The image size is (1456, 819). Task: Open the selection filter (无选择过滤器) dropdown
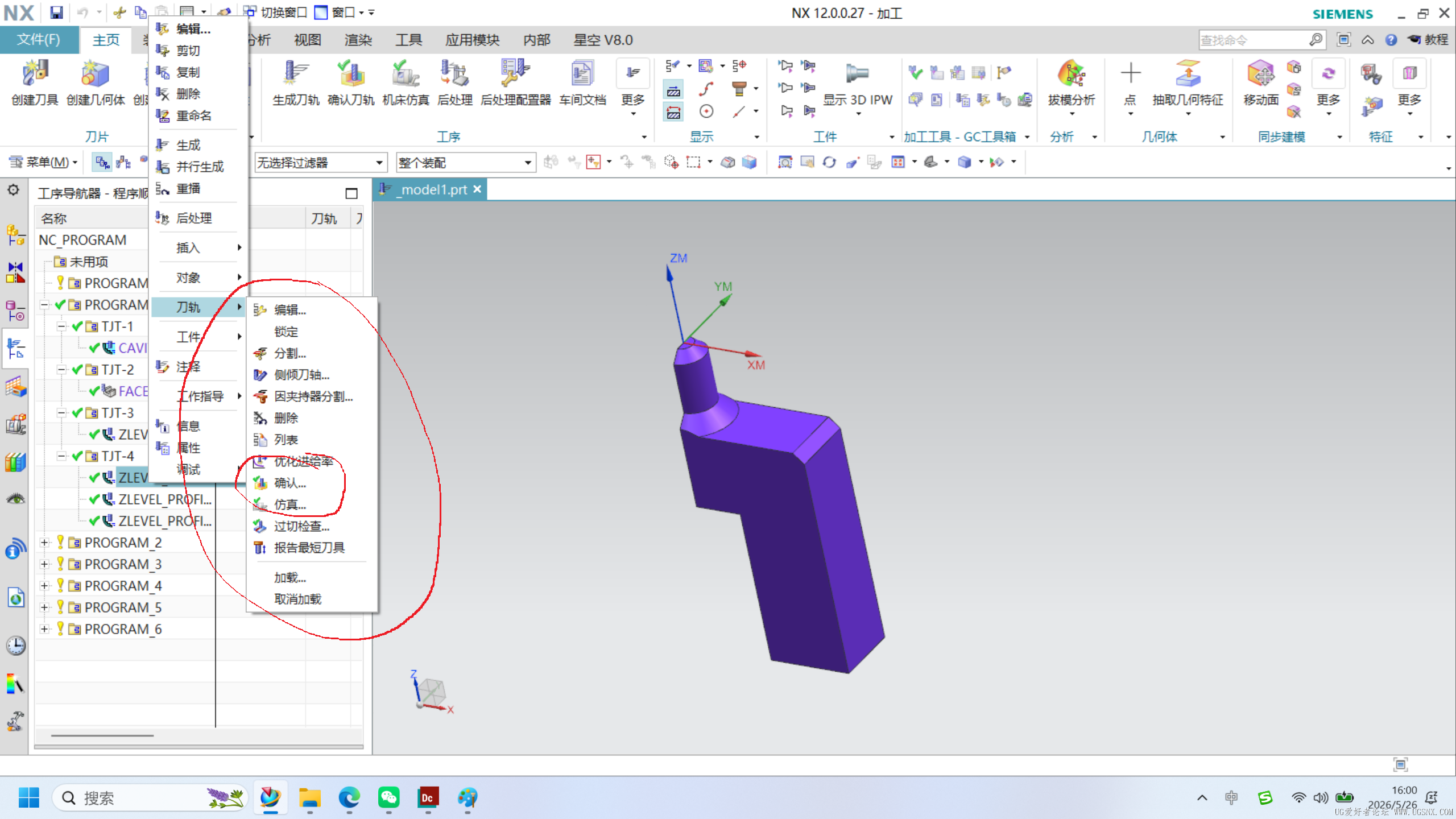tap(321, 163)
